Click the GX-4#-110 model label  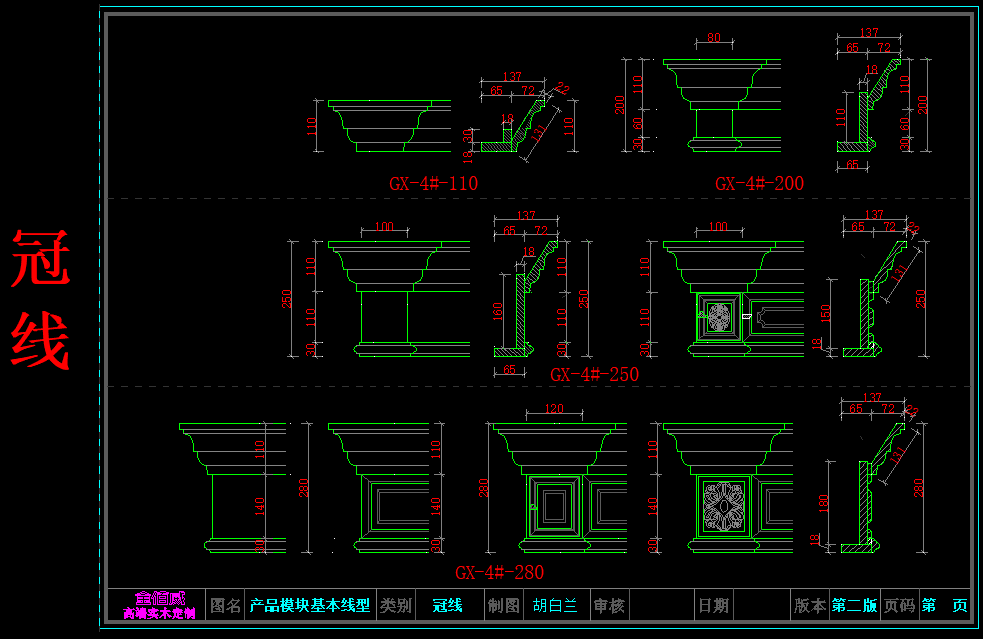coord(433,183)
